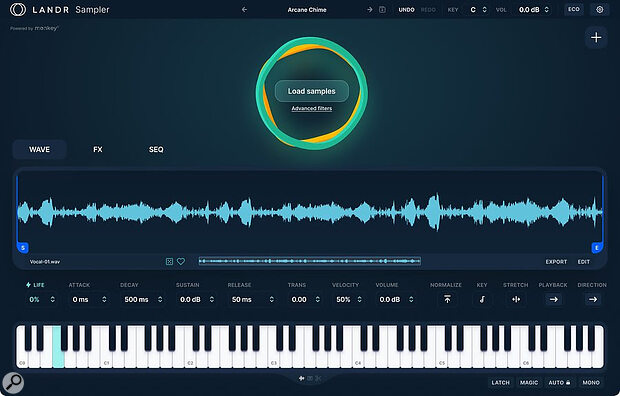Image resolution: width=620 pixels, height=396 pixels.
Task: Go to the previous preset arrow
Action: coord(244,9)
